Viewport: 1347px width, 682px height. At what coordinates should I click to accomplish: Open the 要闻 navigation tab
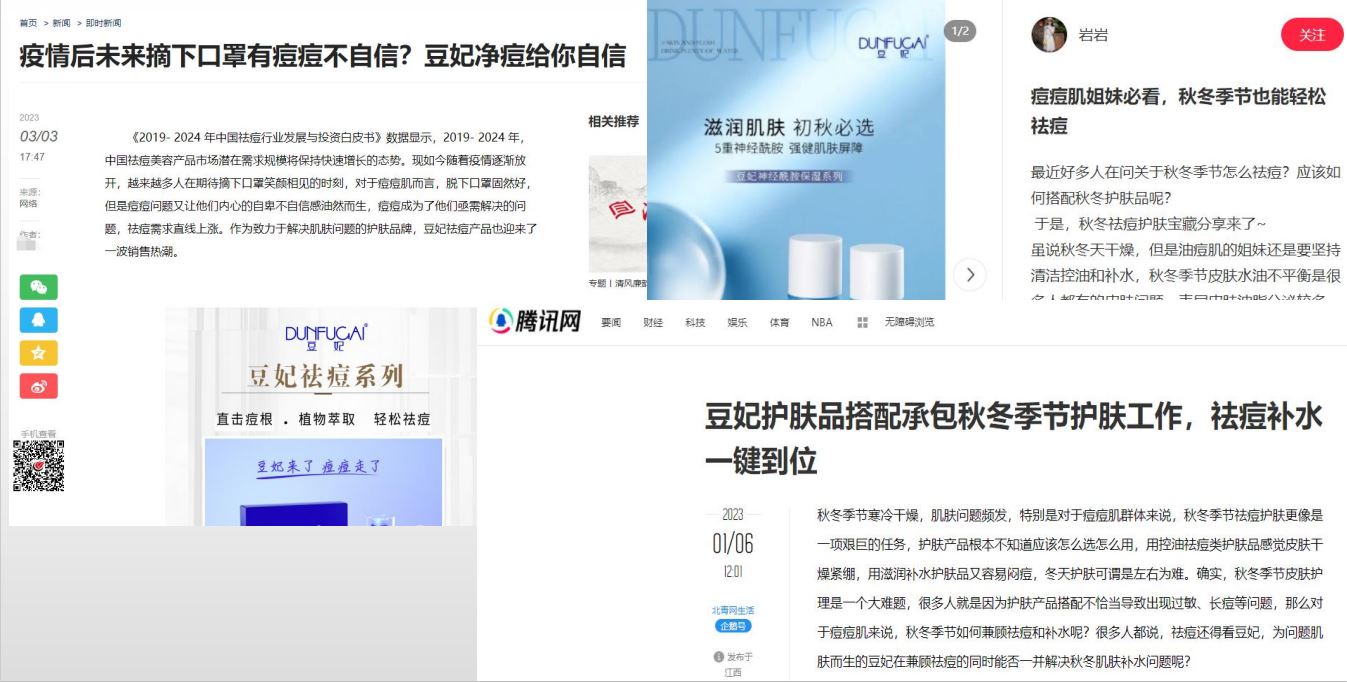pos(611,323)
